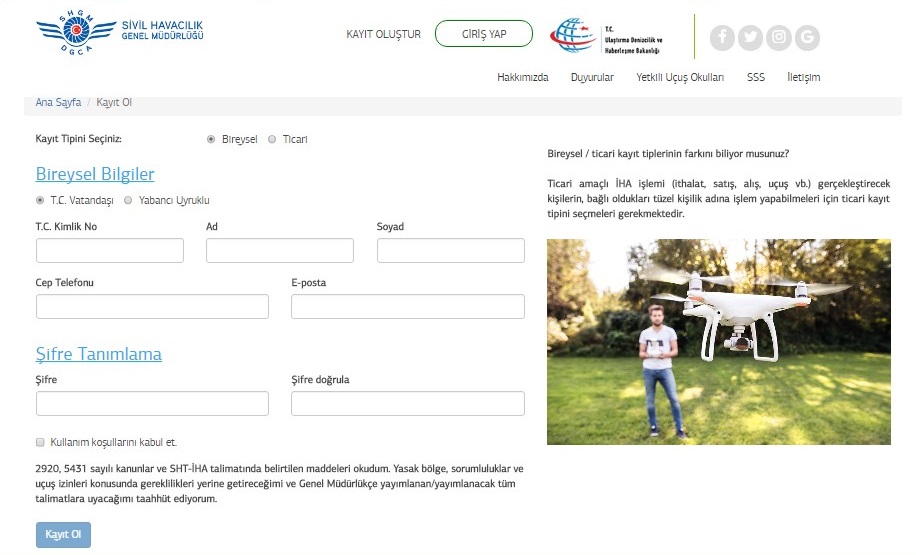Click the drone photo on the right
916x555 pixels.
click(x=718, y=342)
